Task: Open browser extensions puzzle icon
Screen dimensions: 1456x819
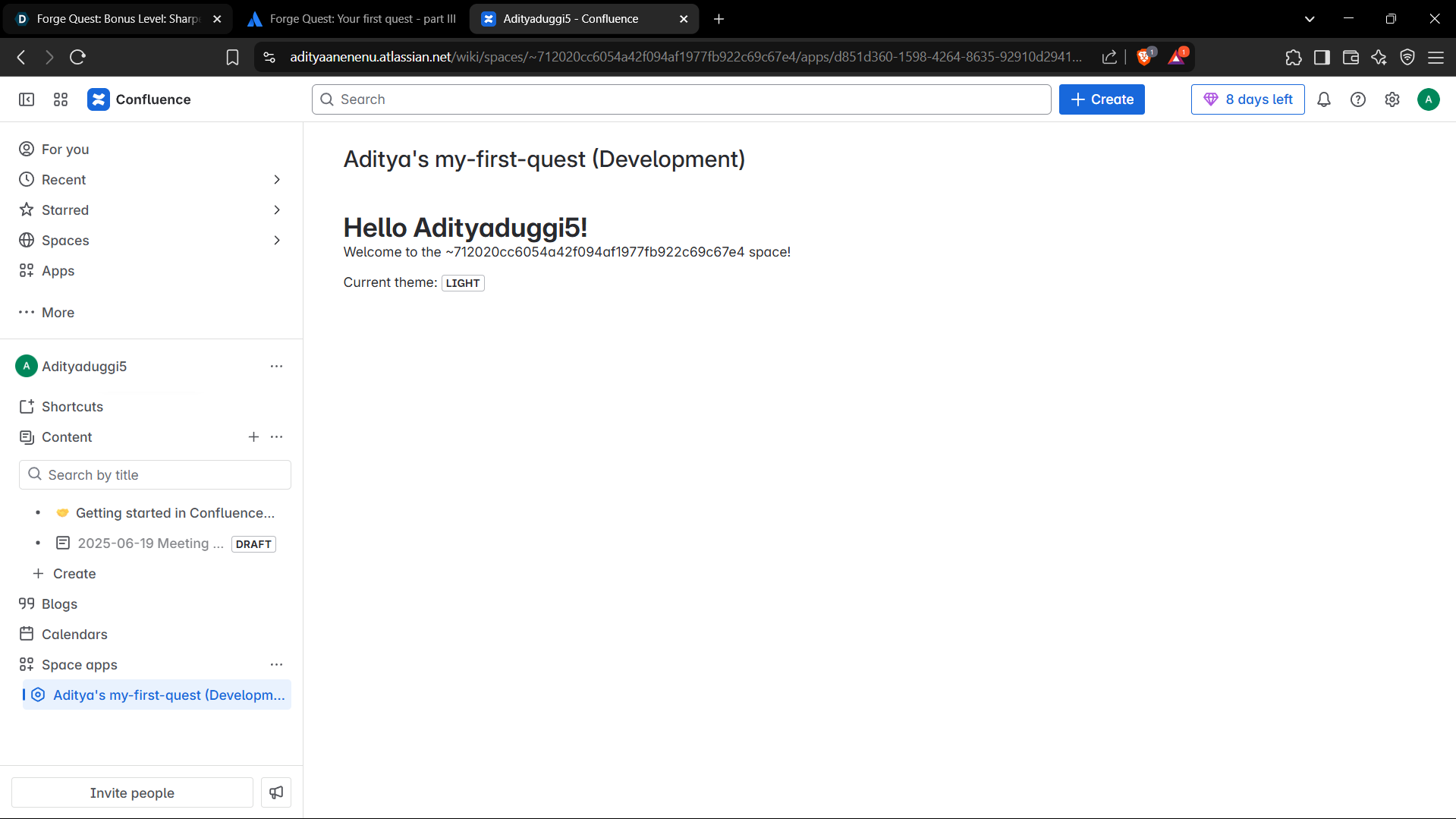Action: [x=1294, y=57]
